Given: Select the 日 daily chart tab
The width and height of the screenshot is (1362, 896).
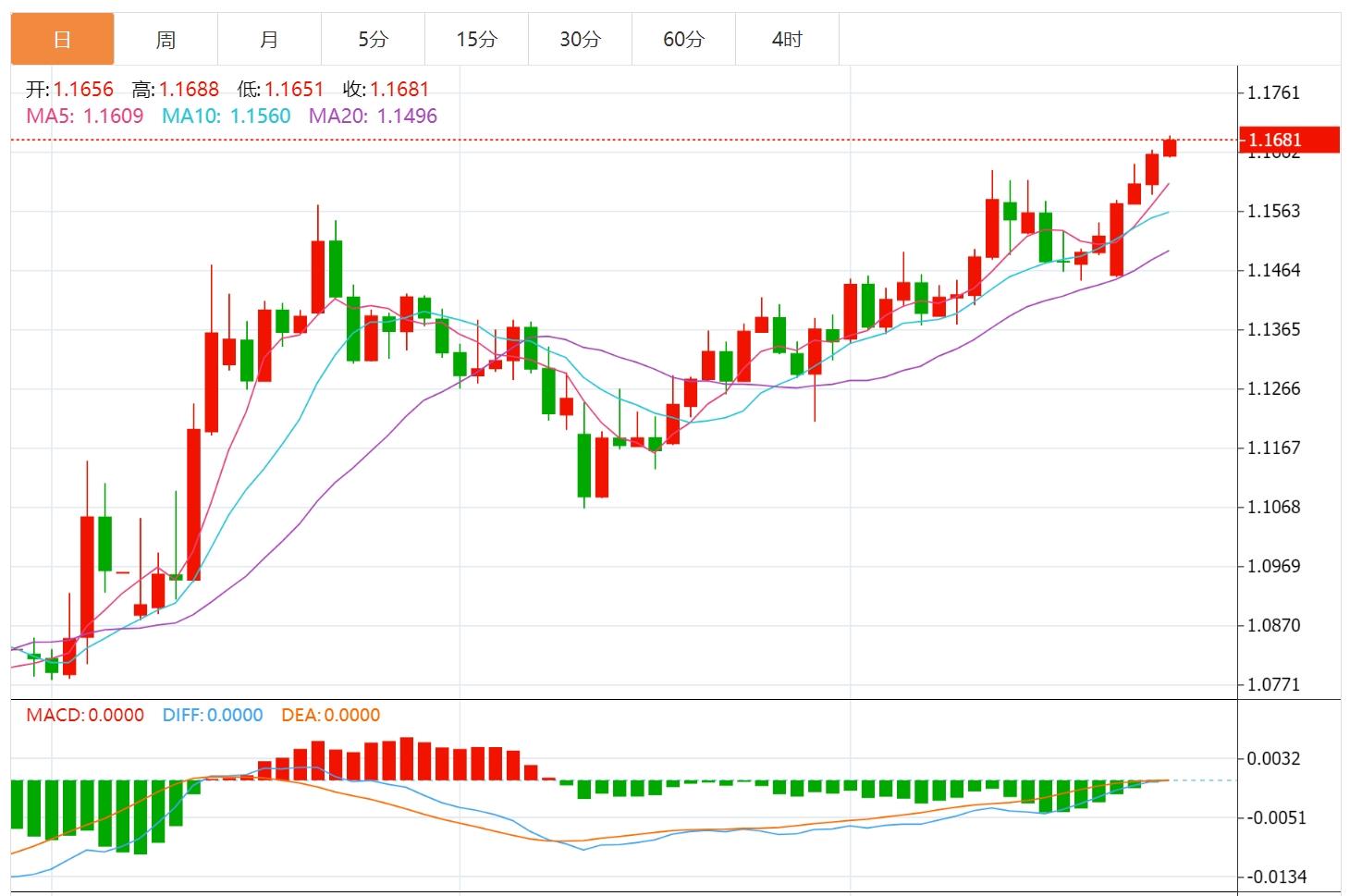Looking at the screenshot, I should (x=62, y=39).
